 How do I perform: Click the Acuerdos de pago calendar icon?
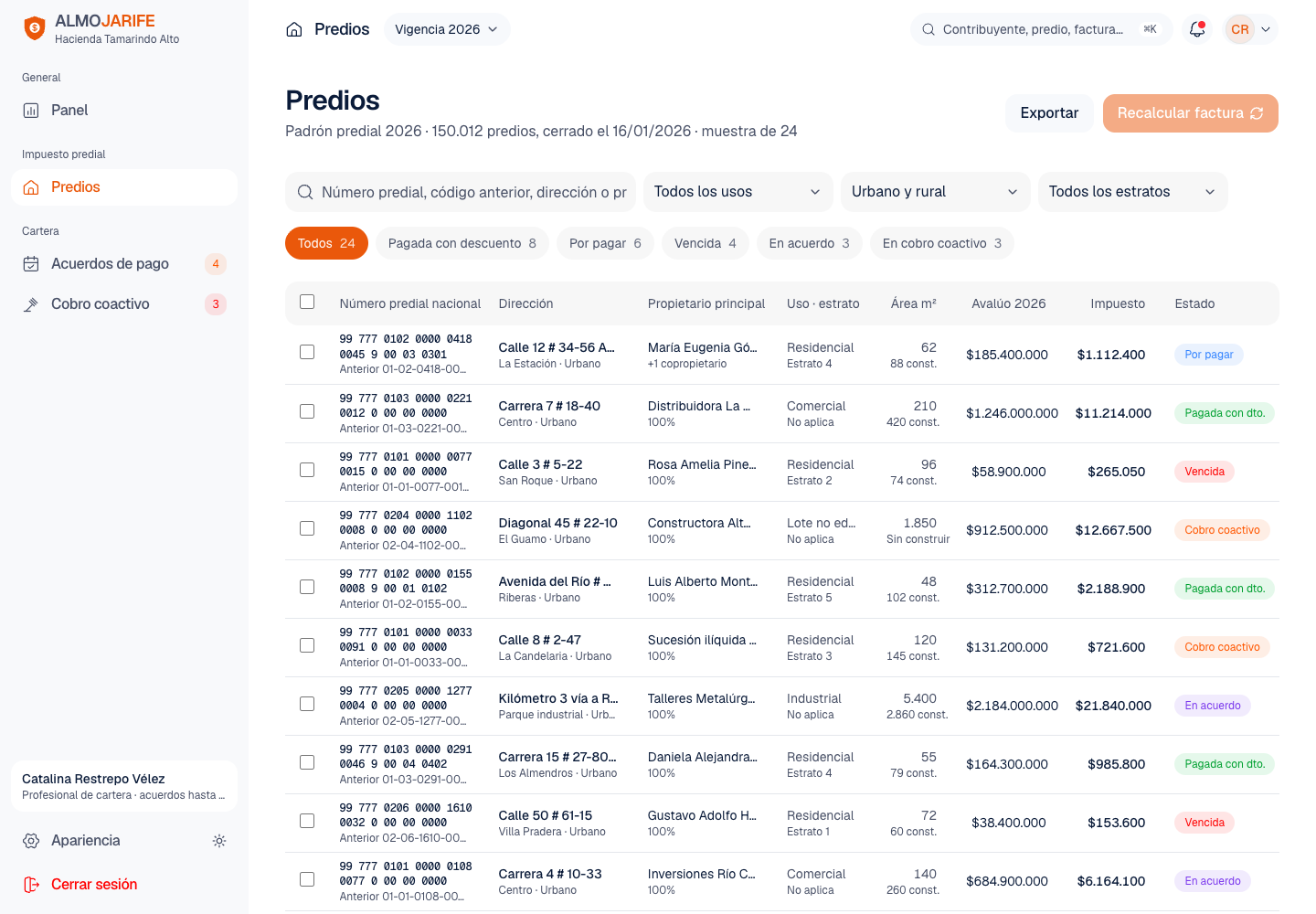click(31, 264)
